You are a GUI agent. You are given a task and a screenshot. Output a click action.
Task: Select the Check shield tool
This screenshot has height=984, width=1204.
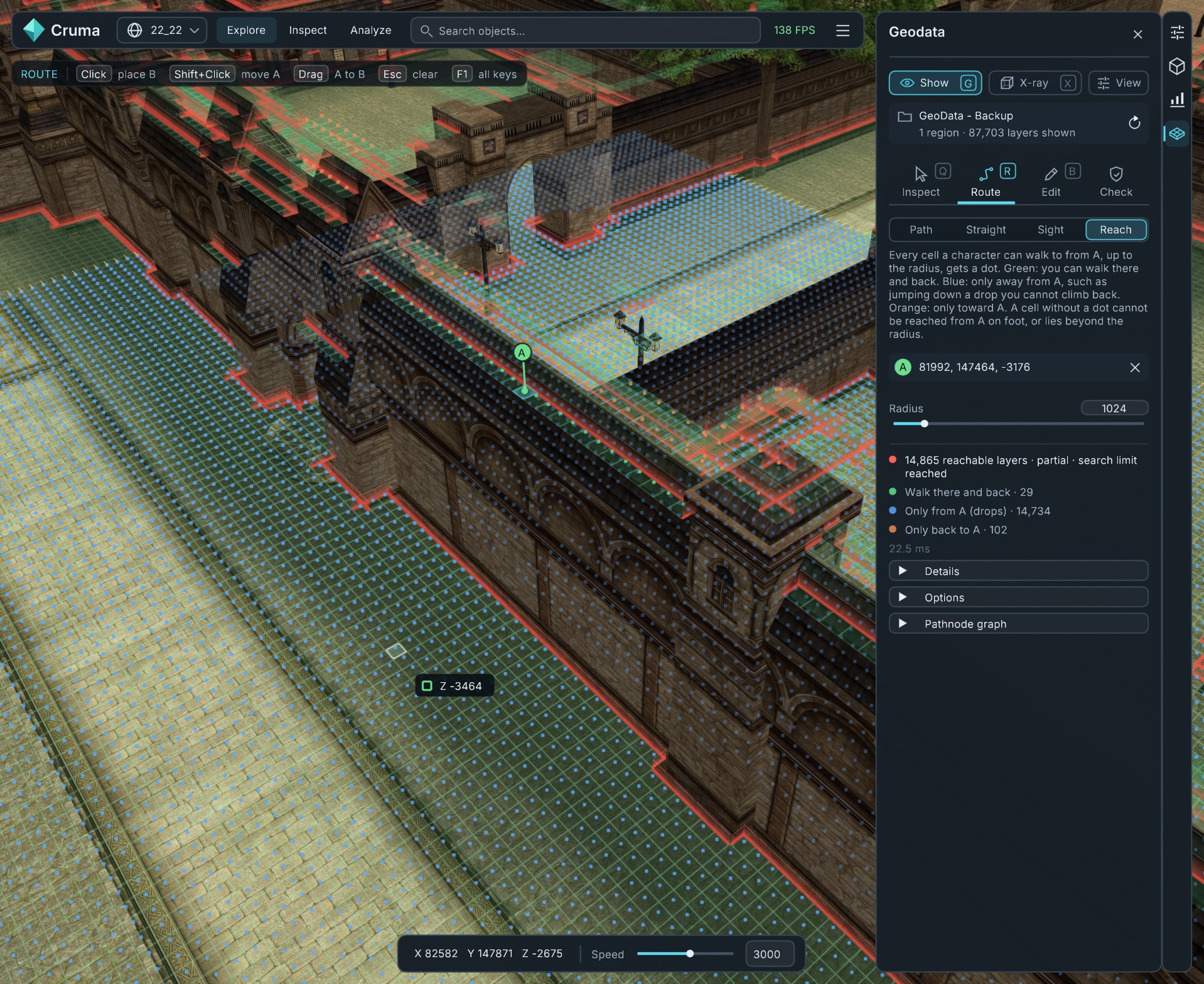[x=1115, y=181]
